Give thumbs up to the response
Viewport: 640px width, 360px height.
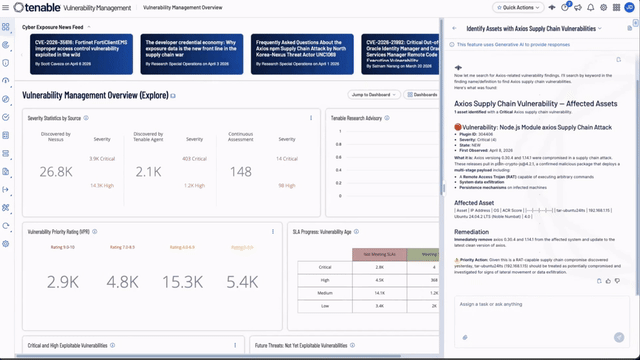pos(608,281)
